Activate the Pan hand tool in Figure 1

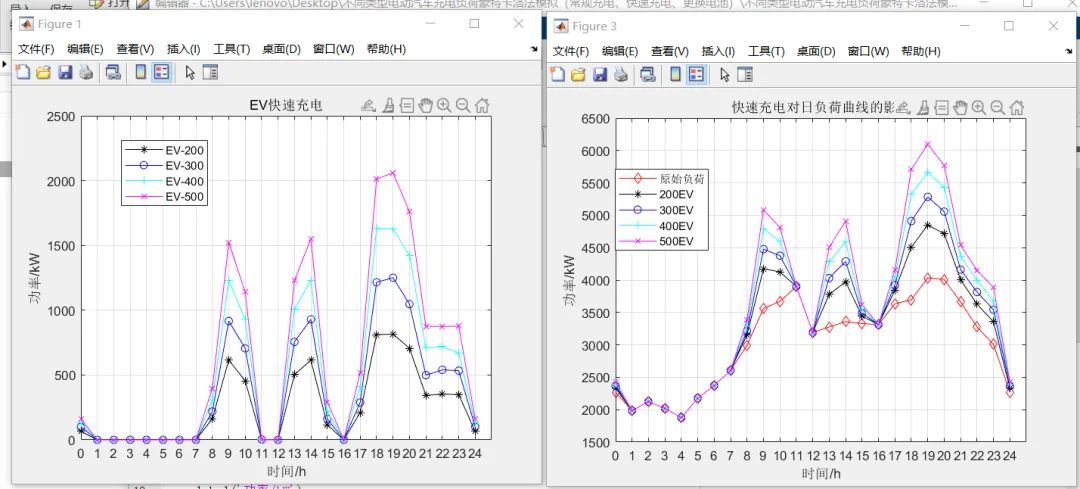[x=426, y=105]
